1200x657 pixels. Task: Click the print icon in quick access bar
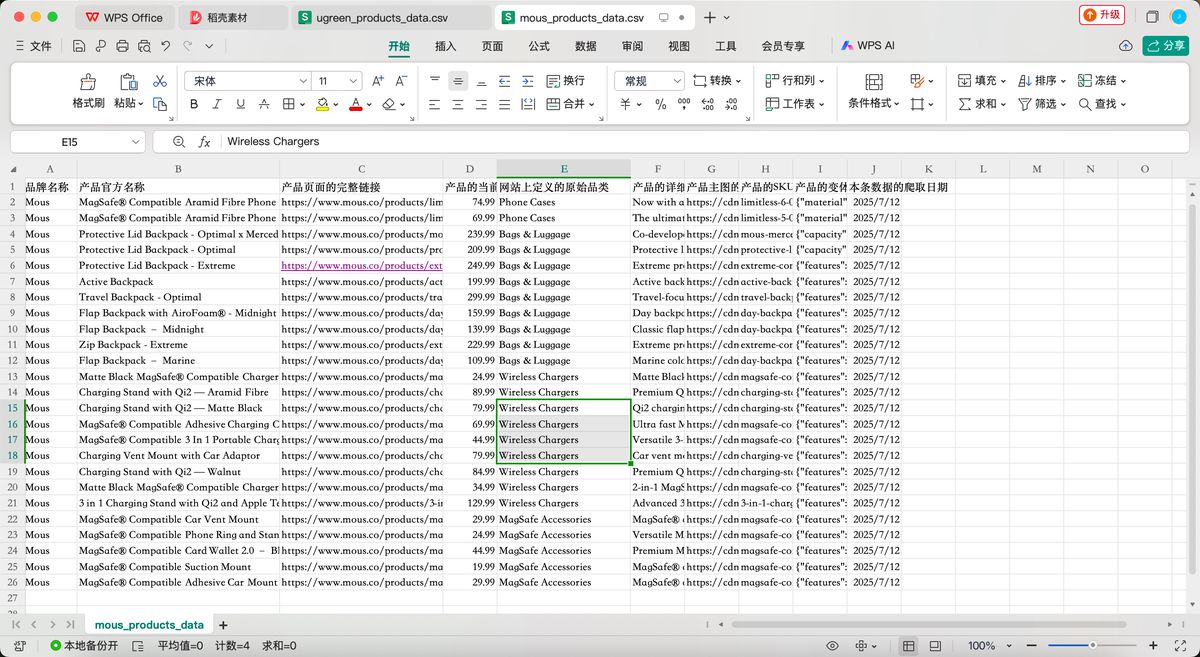[x=122, y=46]
